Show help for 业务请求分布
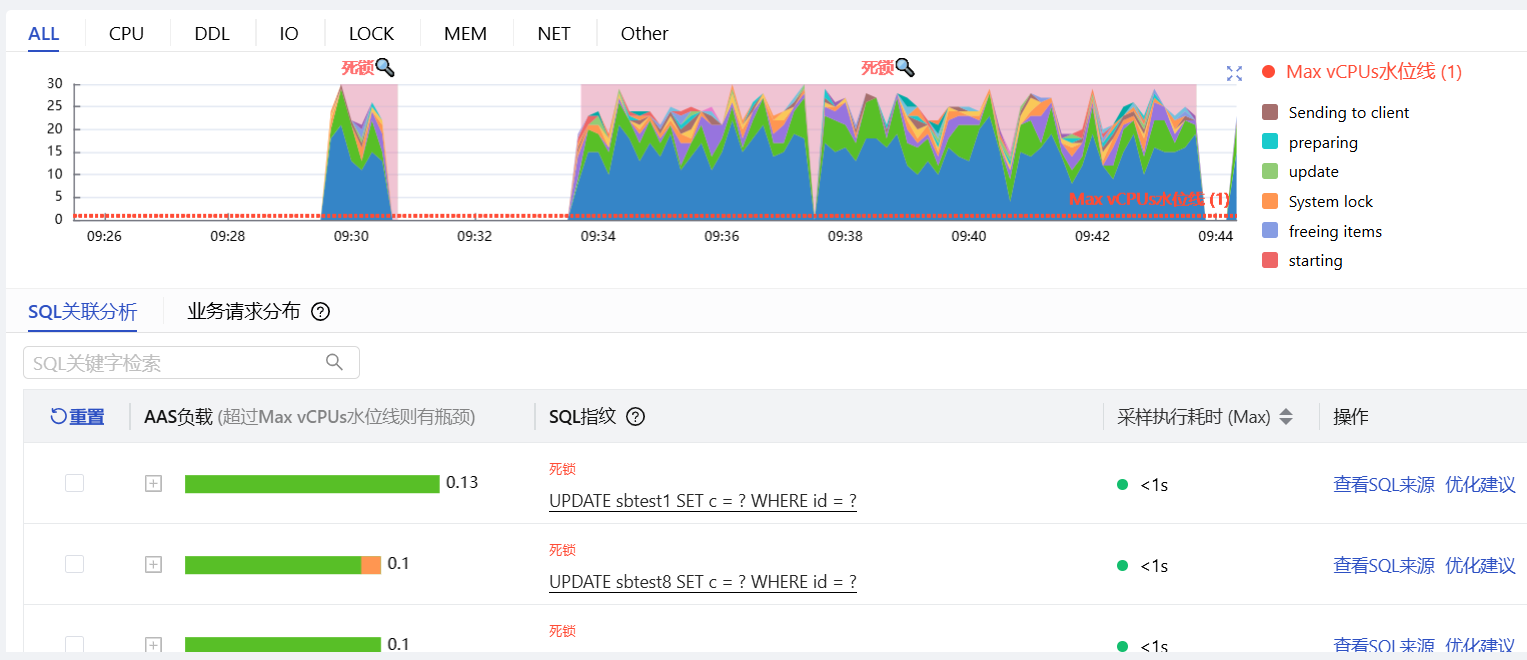The height and width of the screenshot is (660, 1527). pos(320,311)
